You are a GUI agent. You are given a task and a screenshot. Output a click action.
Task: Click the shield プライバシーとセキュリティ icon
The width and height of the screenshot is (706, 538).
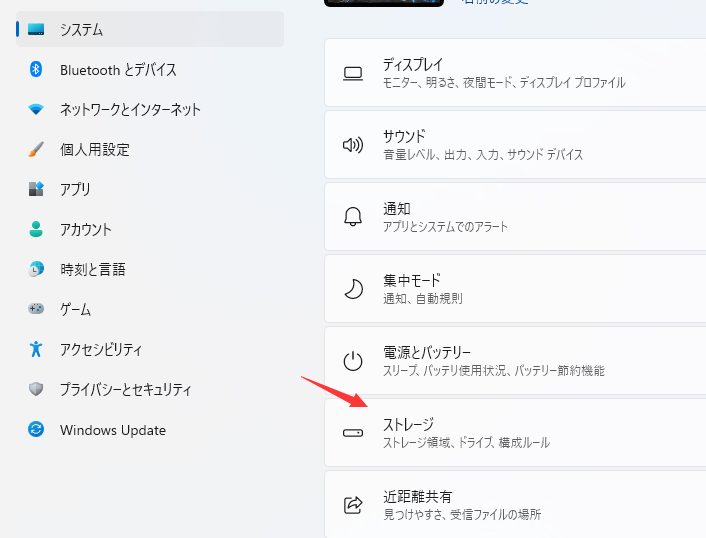37,389
